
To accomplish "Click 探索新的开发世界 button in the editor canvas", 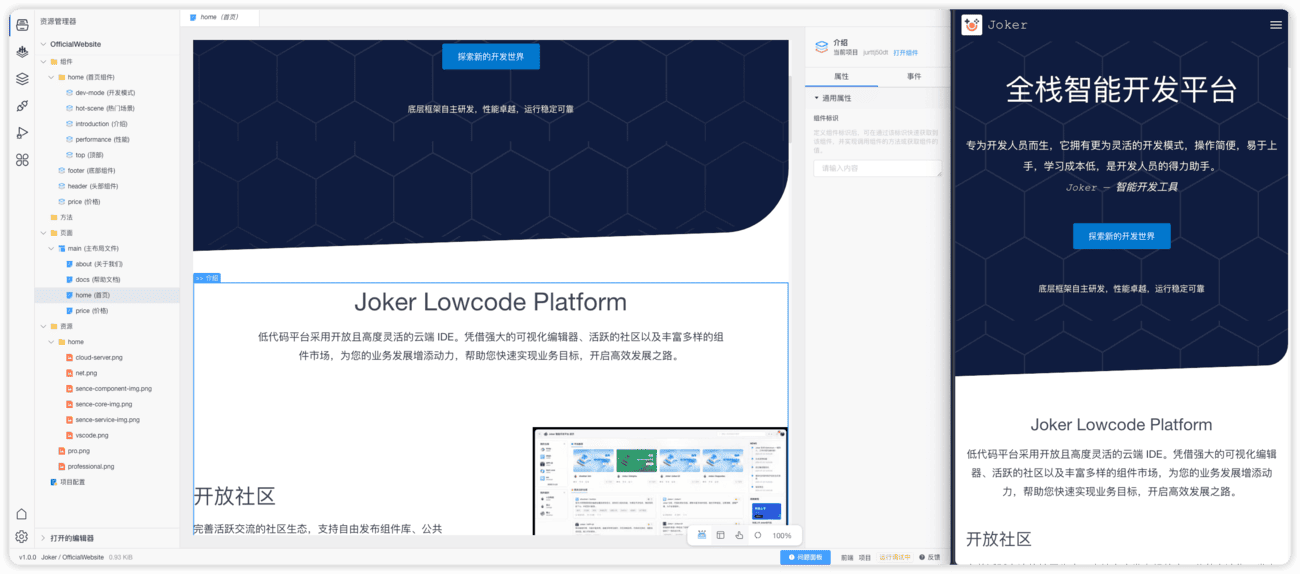I will [491, 57].
